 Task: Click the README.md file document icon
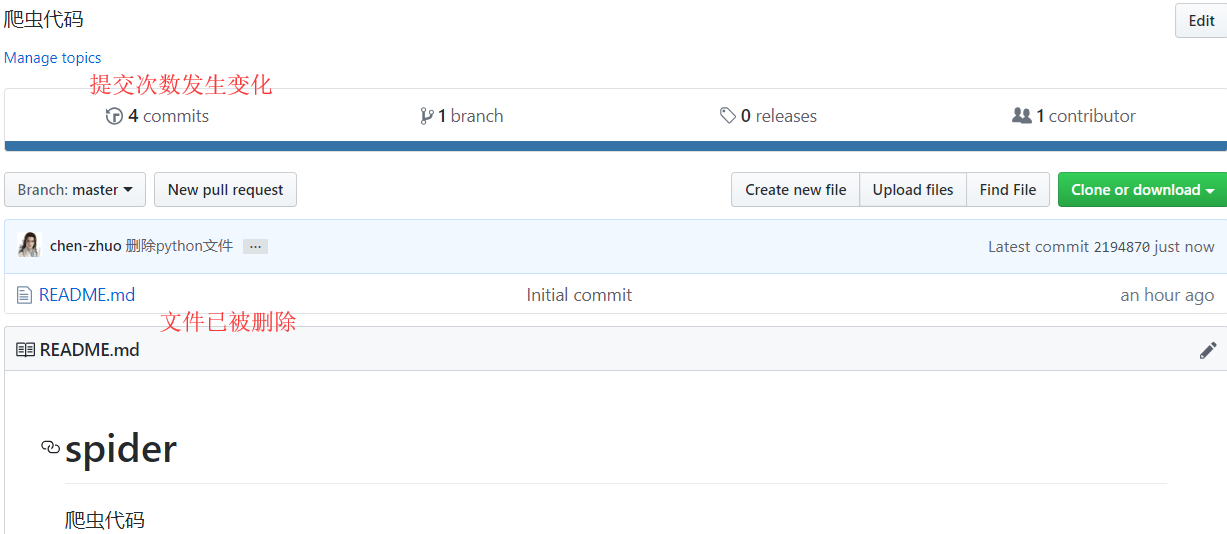[x=24, y=295]
